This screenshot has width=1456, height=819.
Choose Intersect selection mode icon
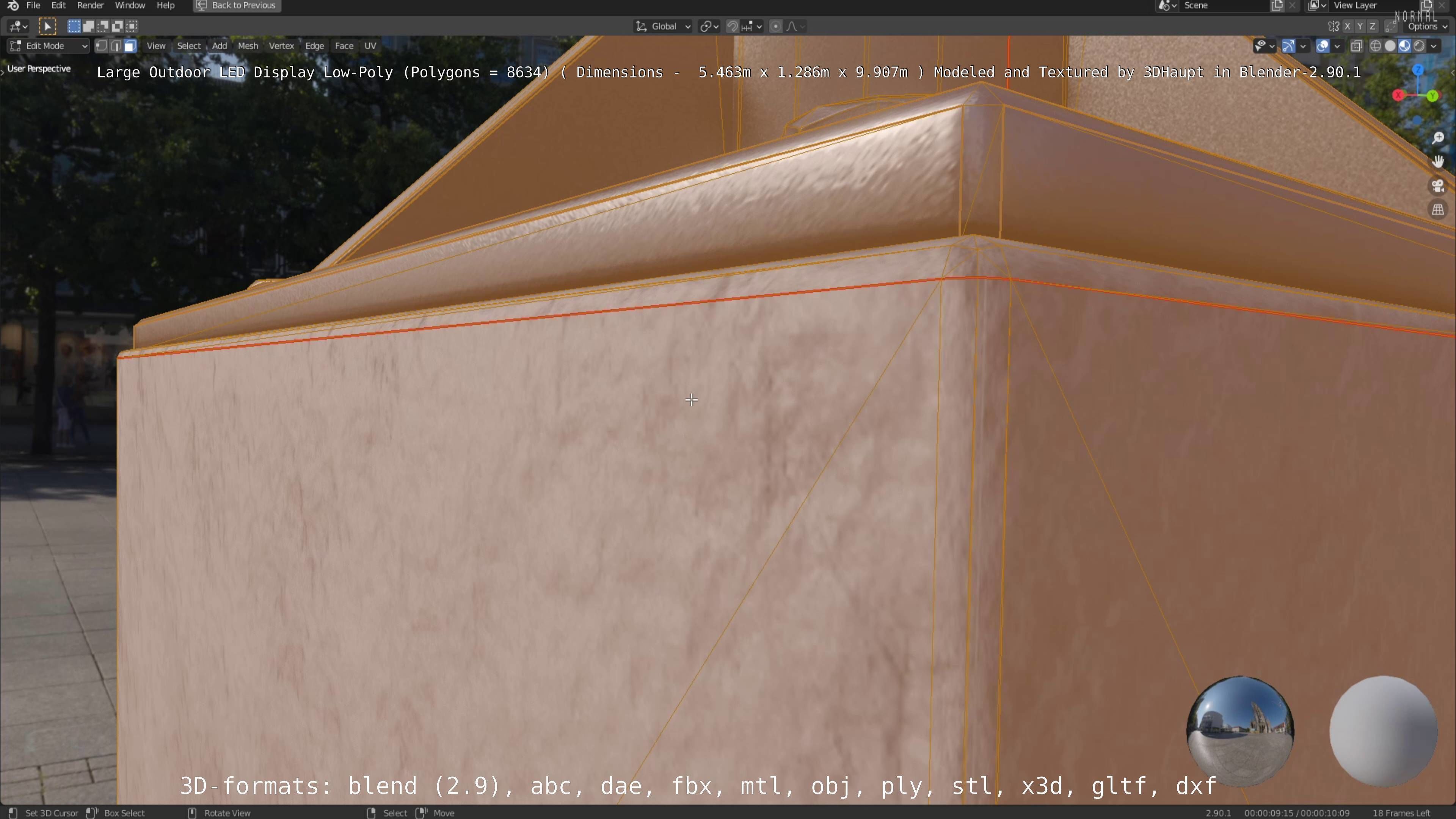(132, 27)
